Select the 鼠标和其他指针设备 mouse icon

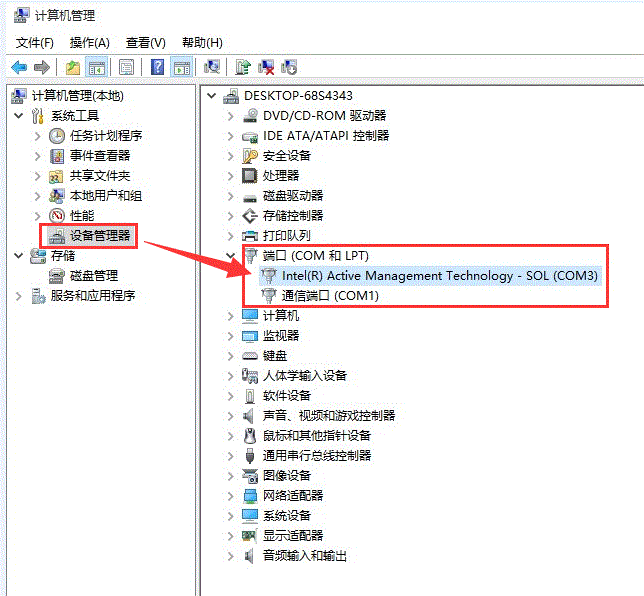250,436
